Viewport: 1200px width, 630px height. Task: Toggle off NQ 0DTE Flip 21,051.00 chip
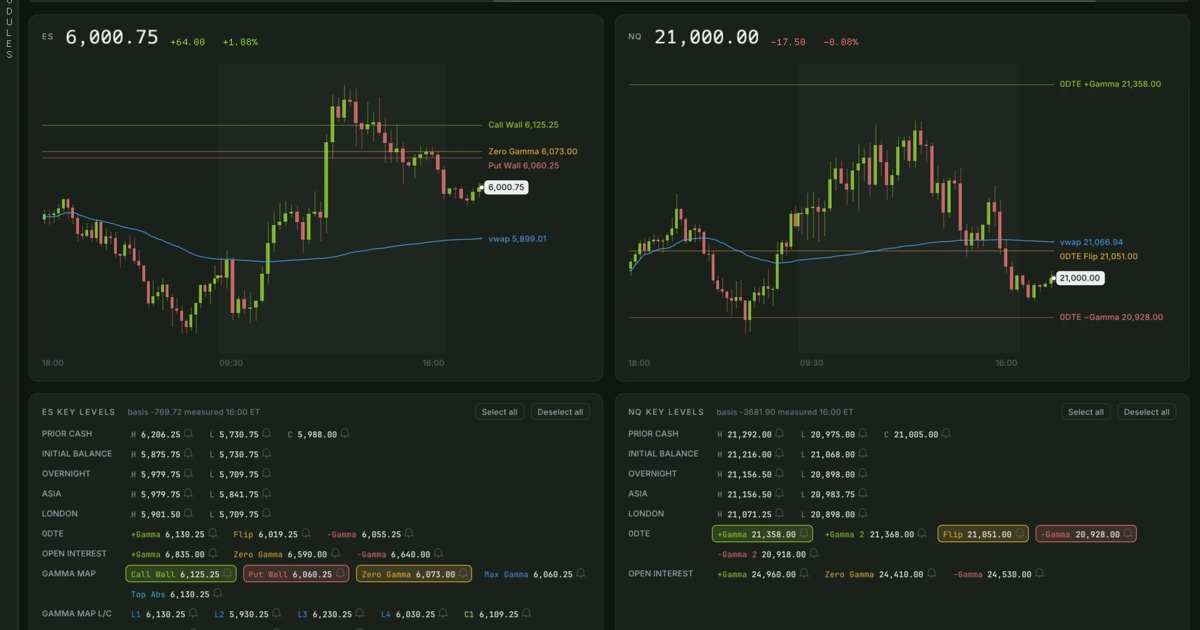(x=983, y=534)
